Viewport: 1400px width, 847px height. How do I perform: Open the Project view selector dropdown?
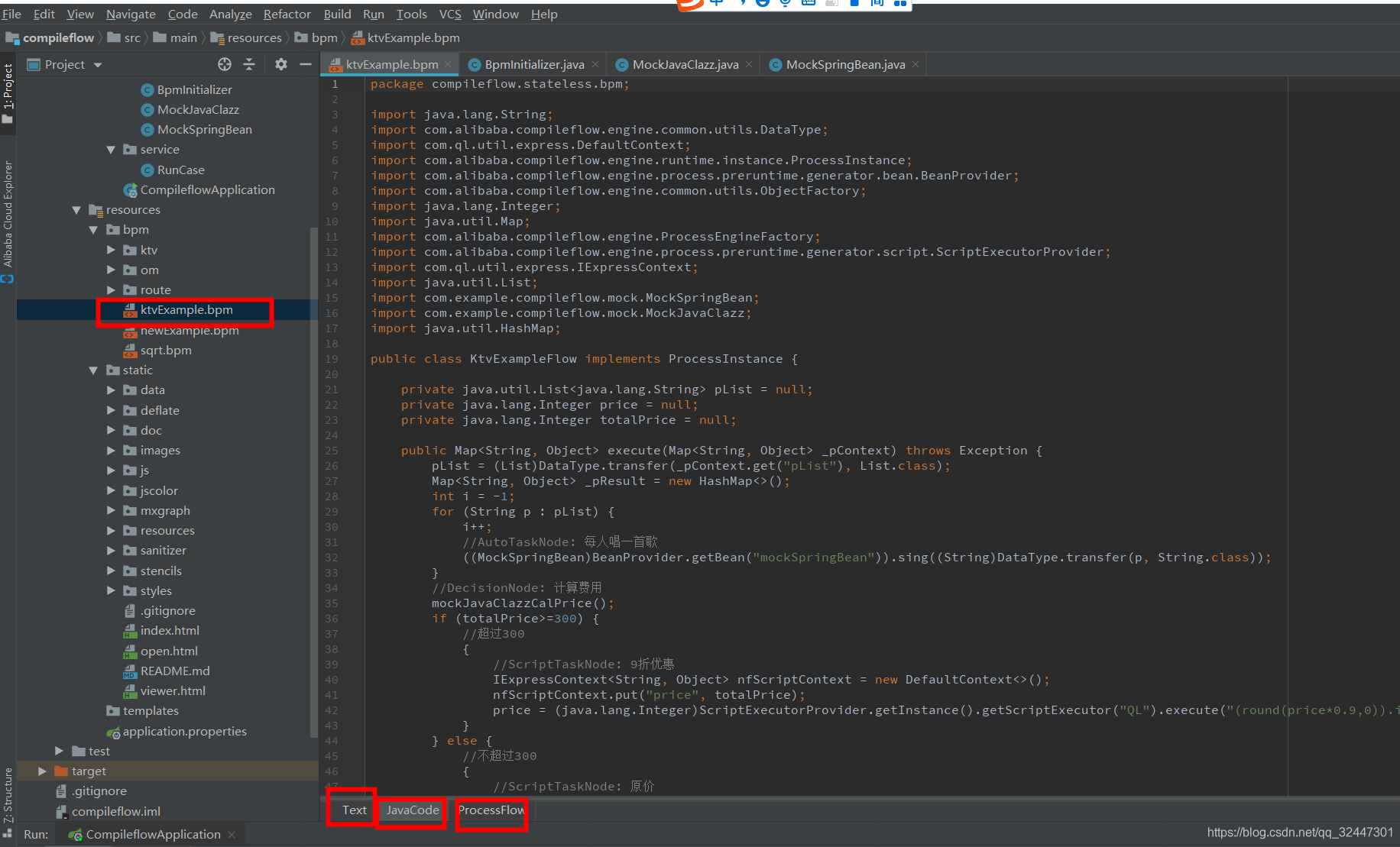(96, 64)
